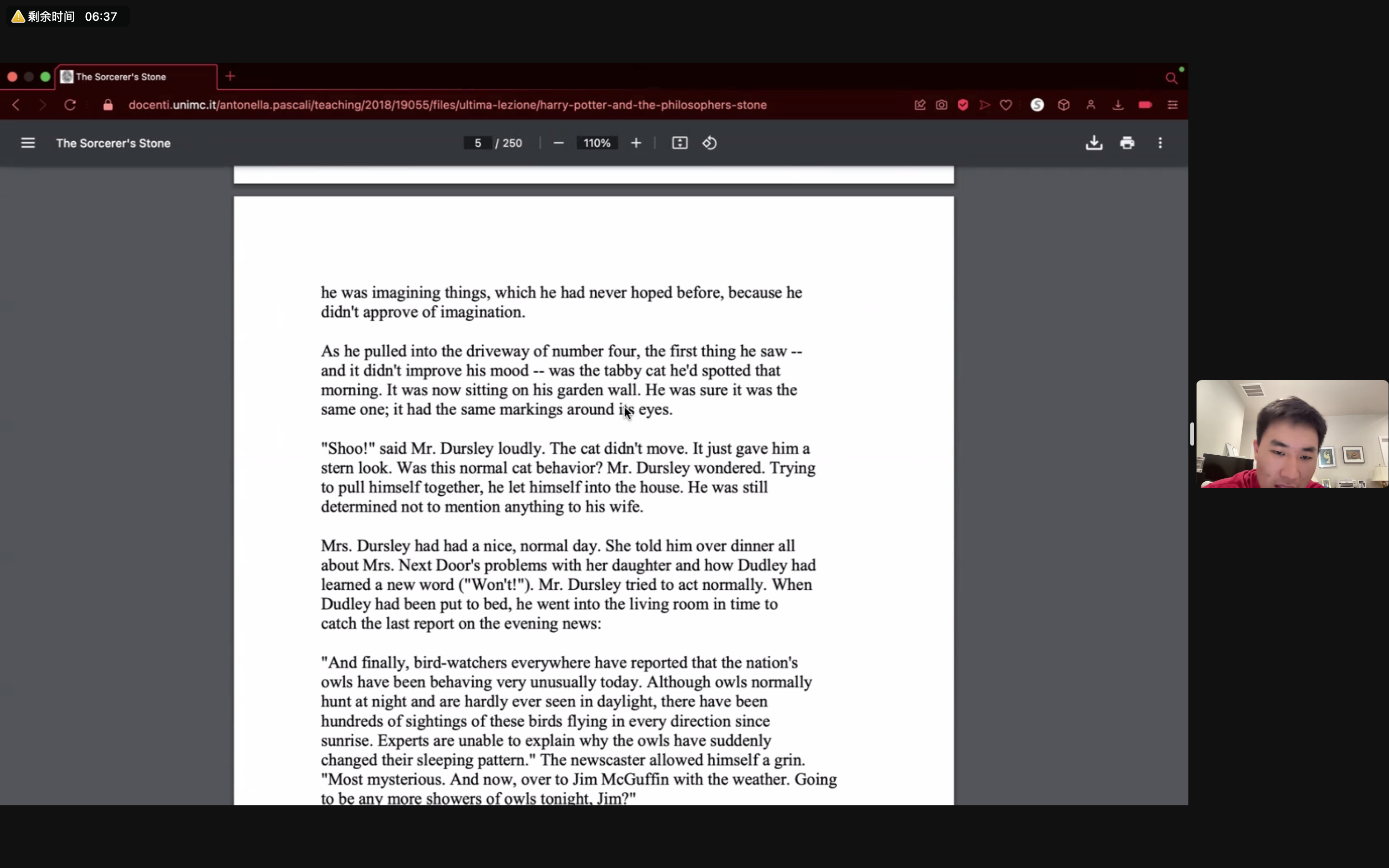Click the tab search magnifier icon
The height and width of the screenshot is (868, 1389).
(1171, 78)
